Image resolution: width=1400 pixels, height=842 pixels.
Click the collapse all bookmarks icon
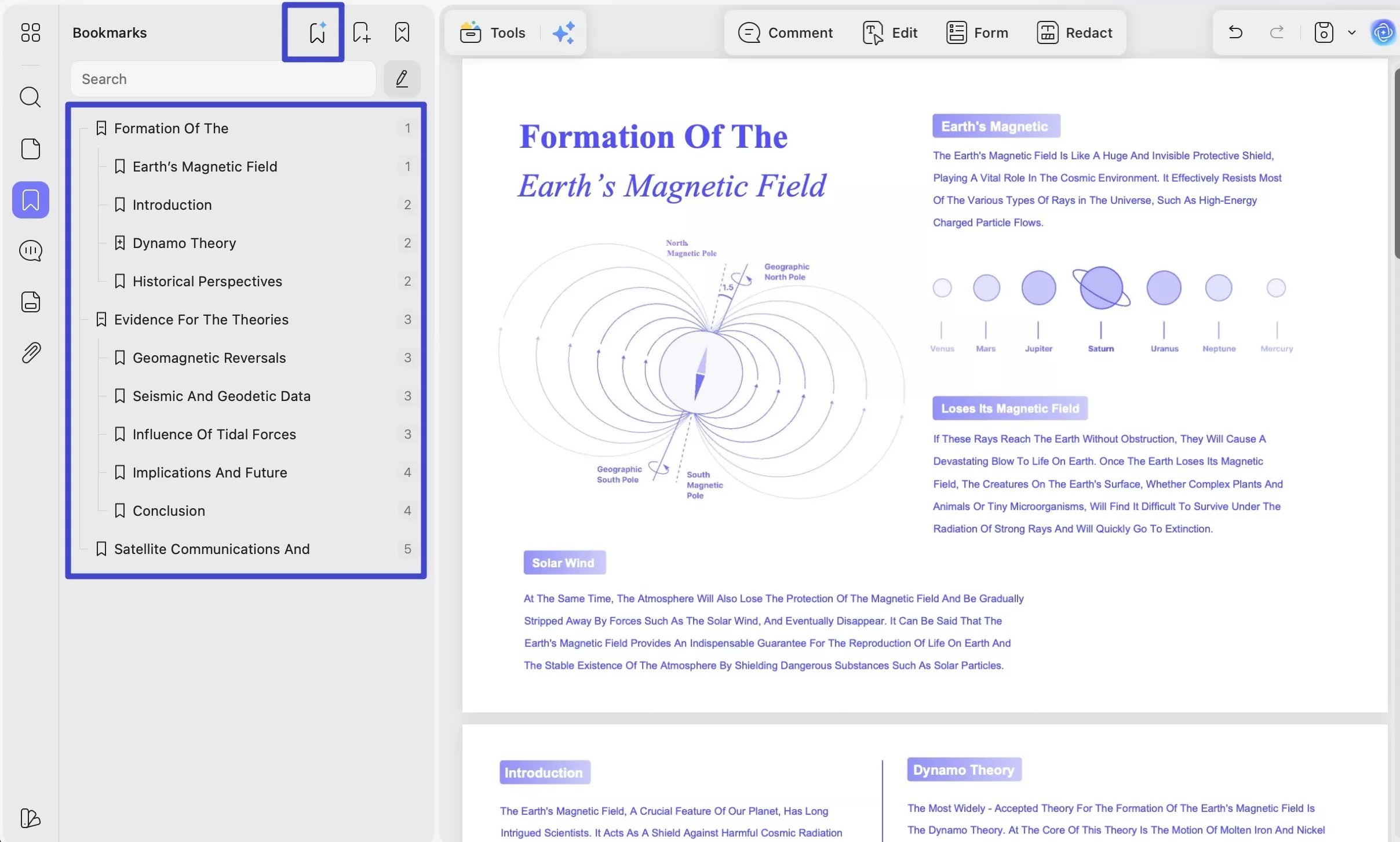(x=402, y=32)
